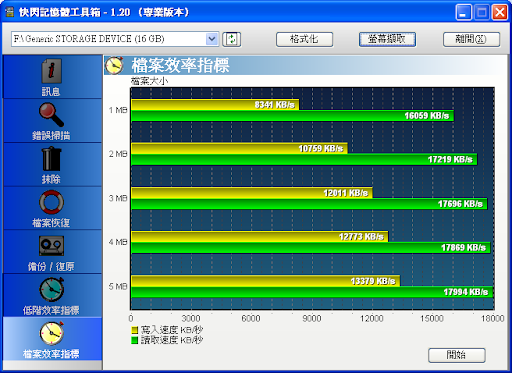
Task: Click the application icon in the title bar
Action: (x=10, y=12)
